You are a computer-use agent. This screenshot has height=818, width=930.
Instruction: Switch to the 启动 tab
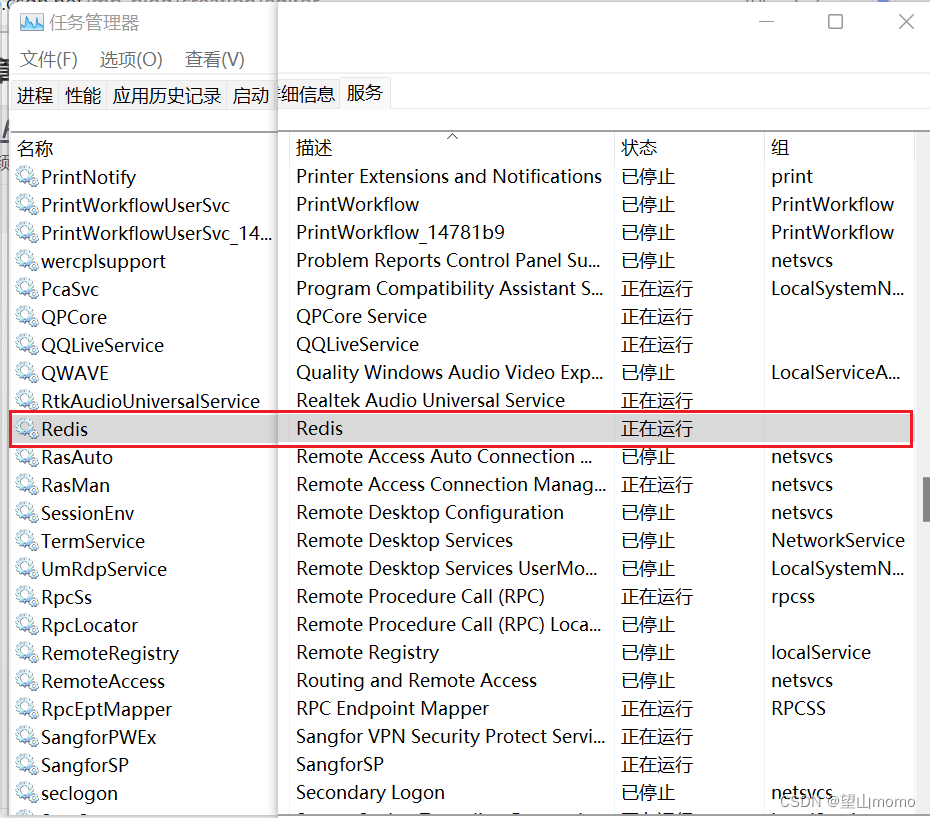point(251,95)
